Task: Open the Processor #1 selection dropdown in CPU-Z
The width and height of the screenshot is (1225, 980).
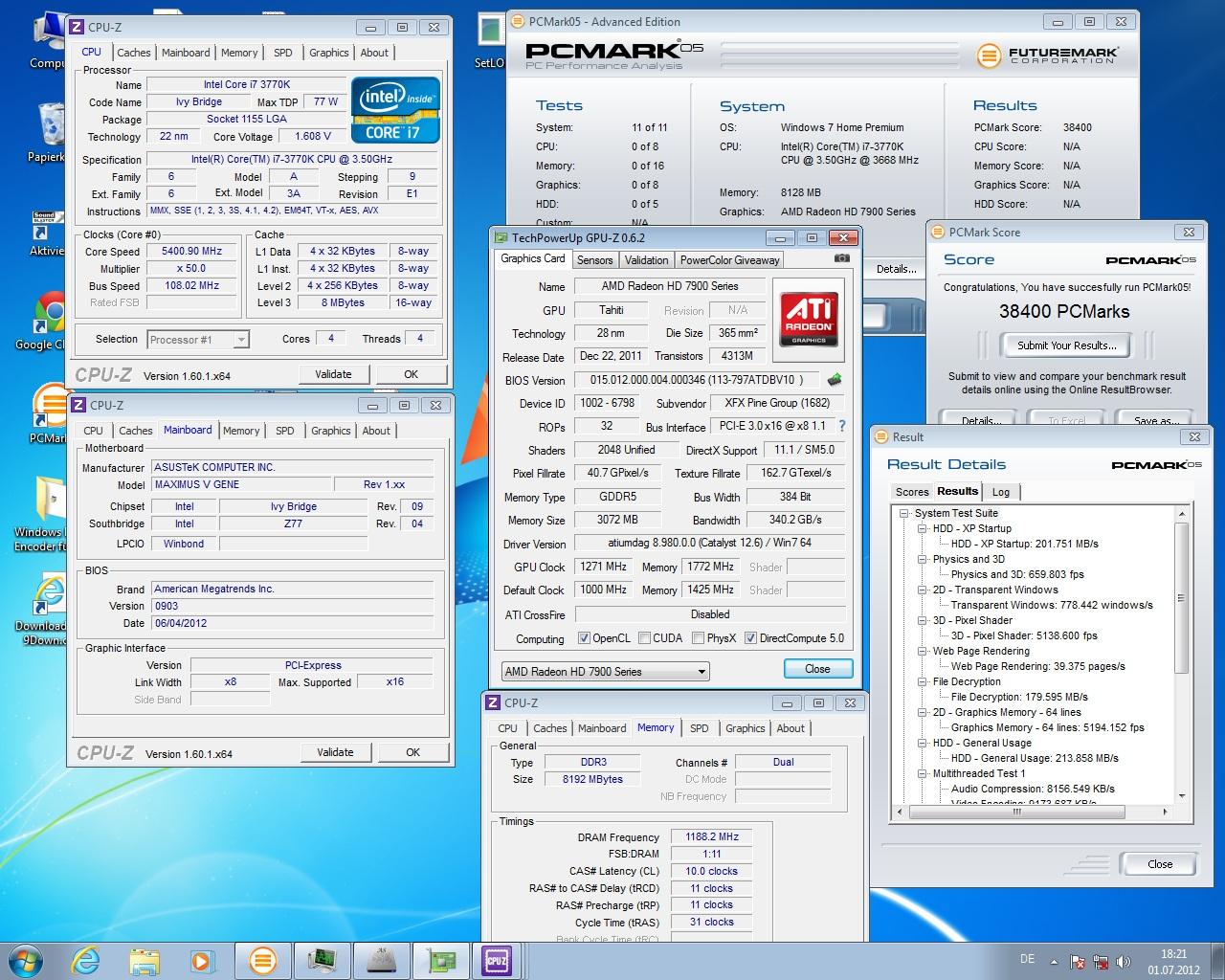Action: (x=198, y=339)
